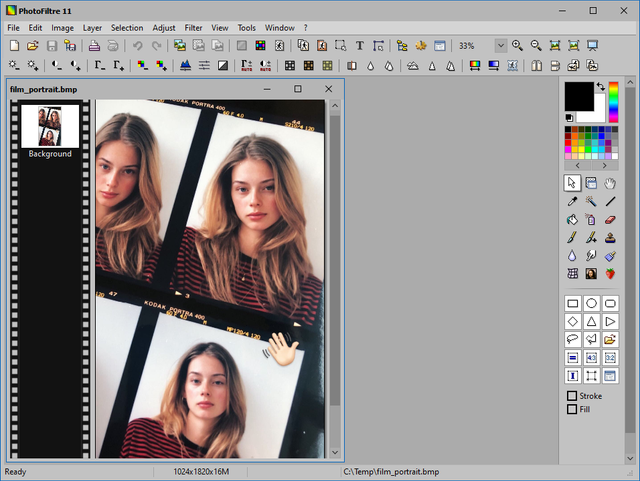Screen dimensions: 640x481
Task: Select the Blur water-drop tool
Action: coord(572,256)
